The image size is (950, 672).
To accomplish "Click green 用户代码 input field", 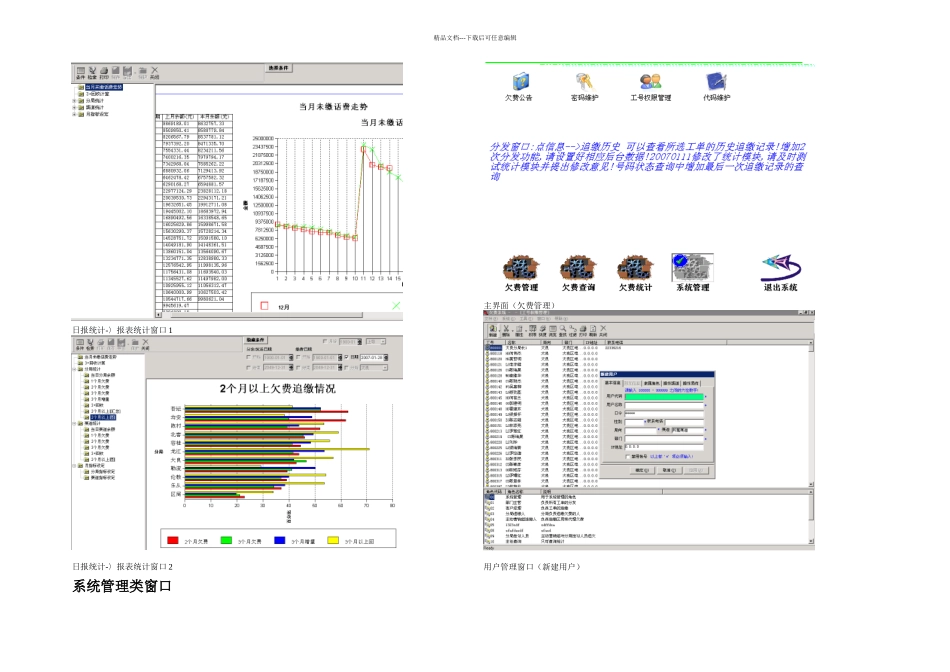I will (x=664, y=397).
